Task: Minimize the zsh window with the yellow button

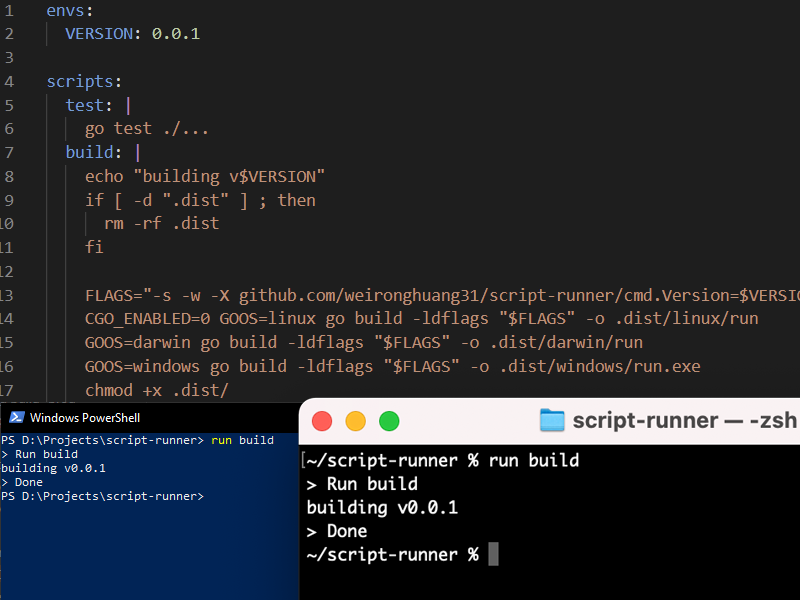Action: [356, 421]
